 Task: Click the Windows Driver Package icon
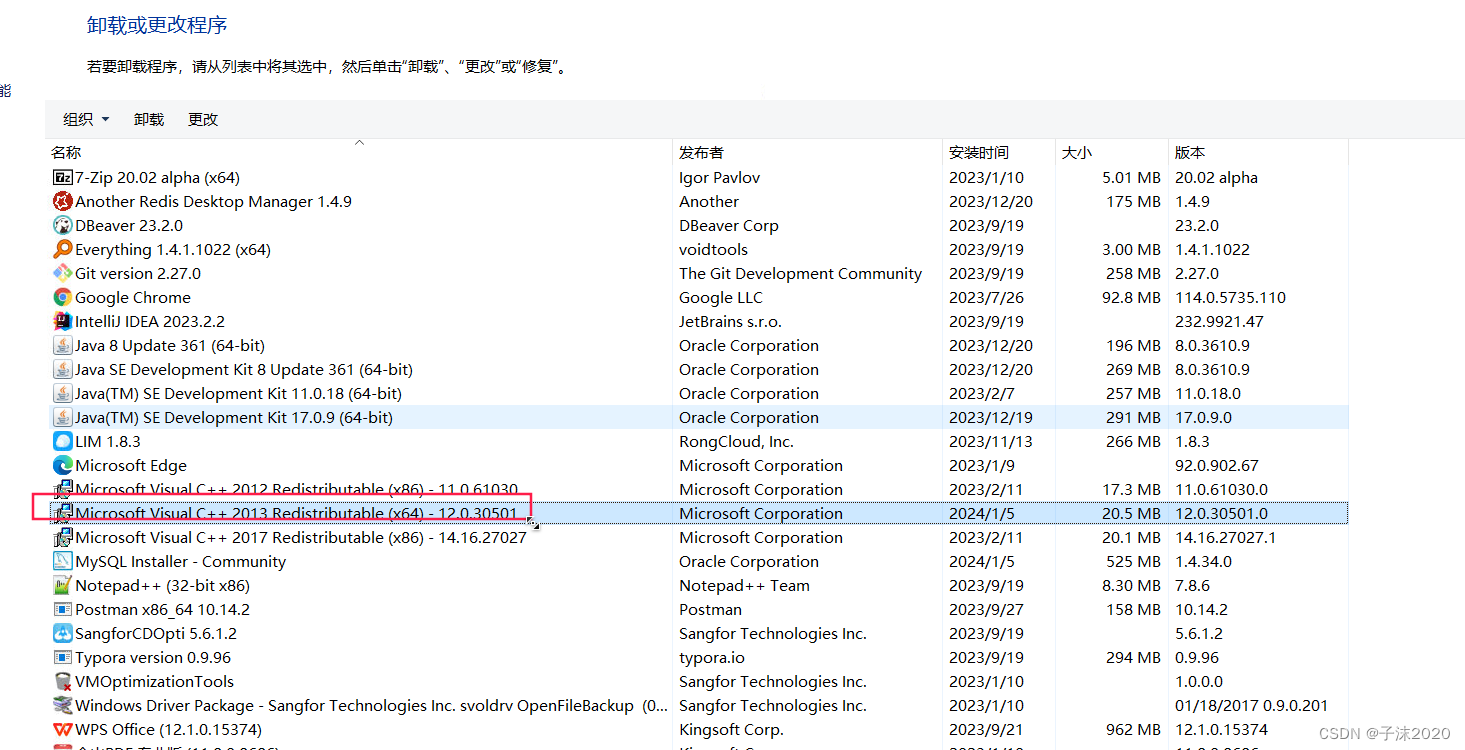pos(63,705)
